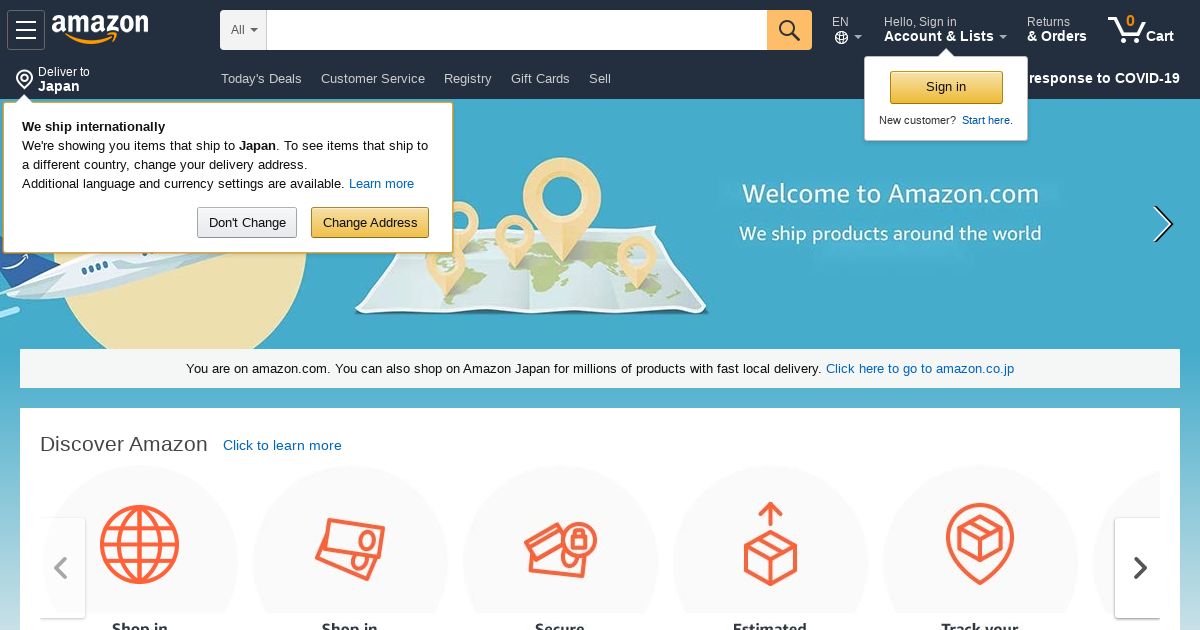This screenshot has height=630, width=1200.
Task: Click the Track your package pin icon
Action: (x=980, y=544)
